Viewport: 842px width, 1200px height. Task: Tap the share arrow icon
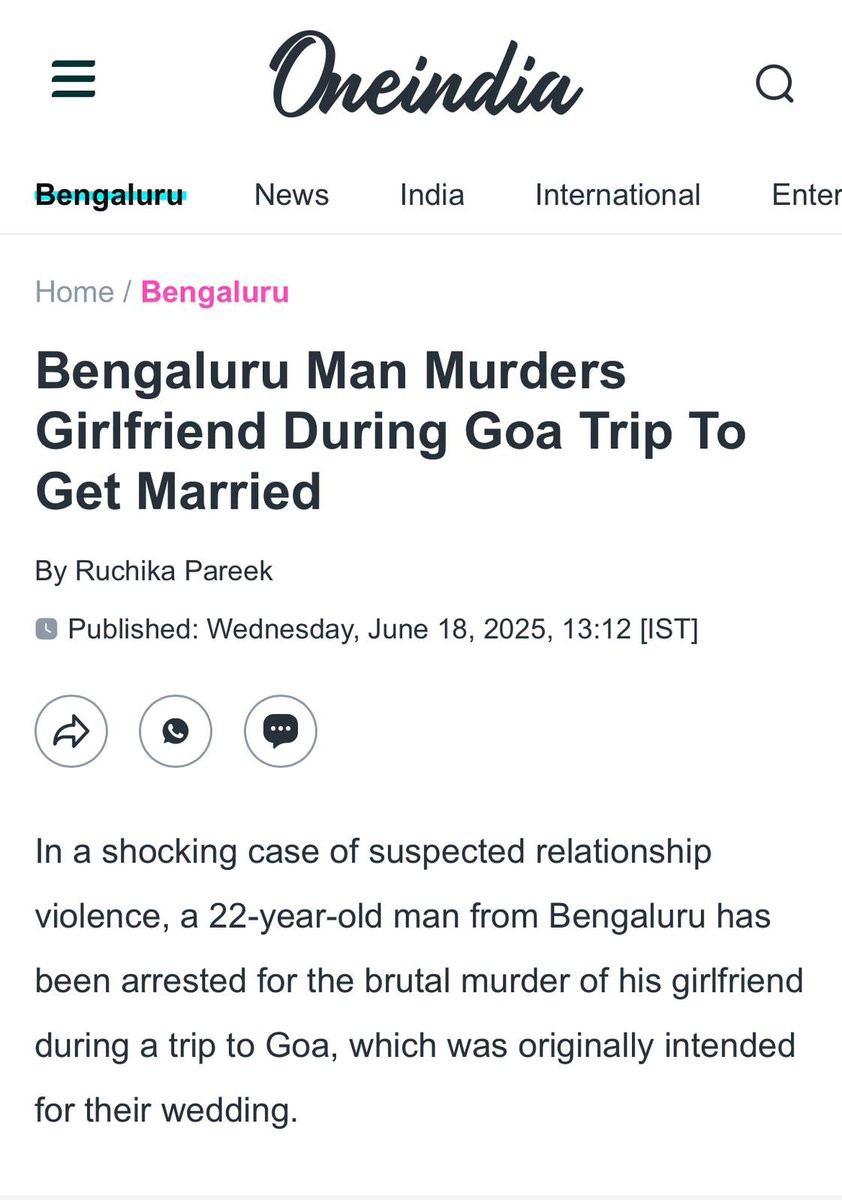[x=71, y=732]
